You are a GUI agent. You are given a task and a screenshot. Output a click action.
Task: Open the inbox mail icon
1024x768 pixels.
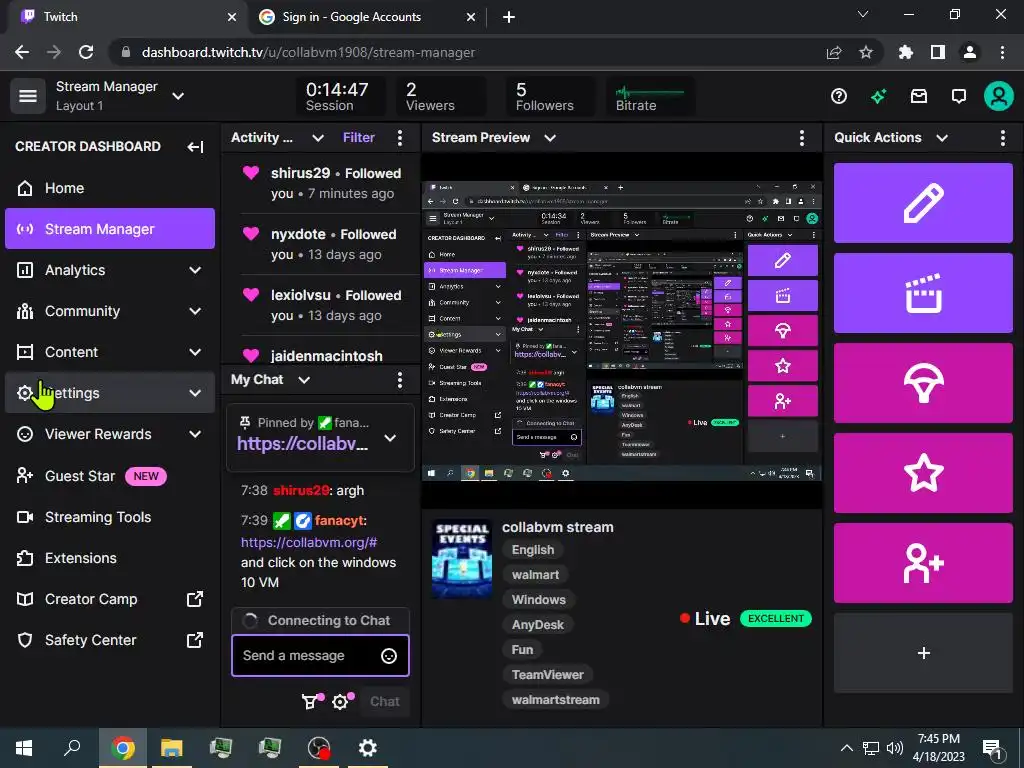pyautogui.click(x=919, y=97)
